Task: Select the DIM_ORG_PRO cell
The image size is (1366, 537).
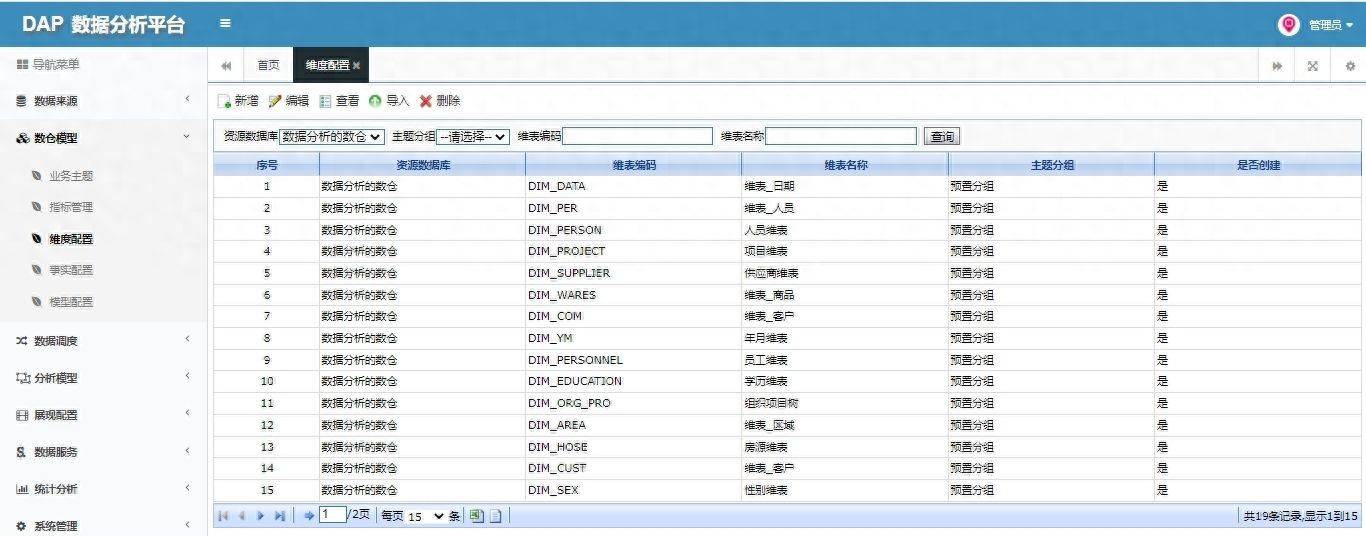Action: tap(634, 403)
